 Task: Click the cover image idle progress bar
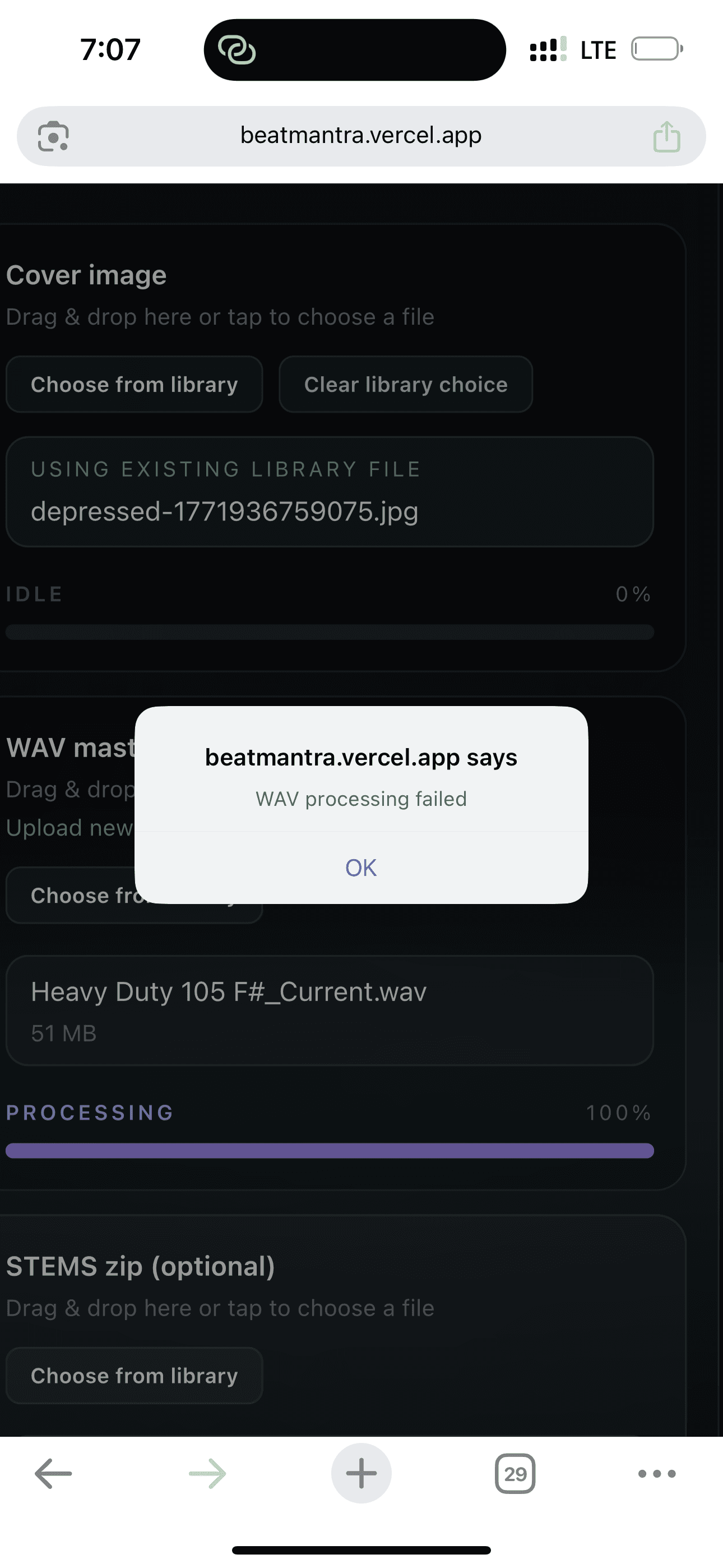pos(330,632)
